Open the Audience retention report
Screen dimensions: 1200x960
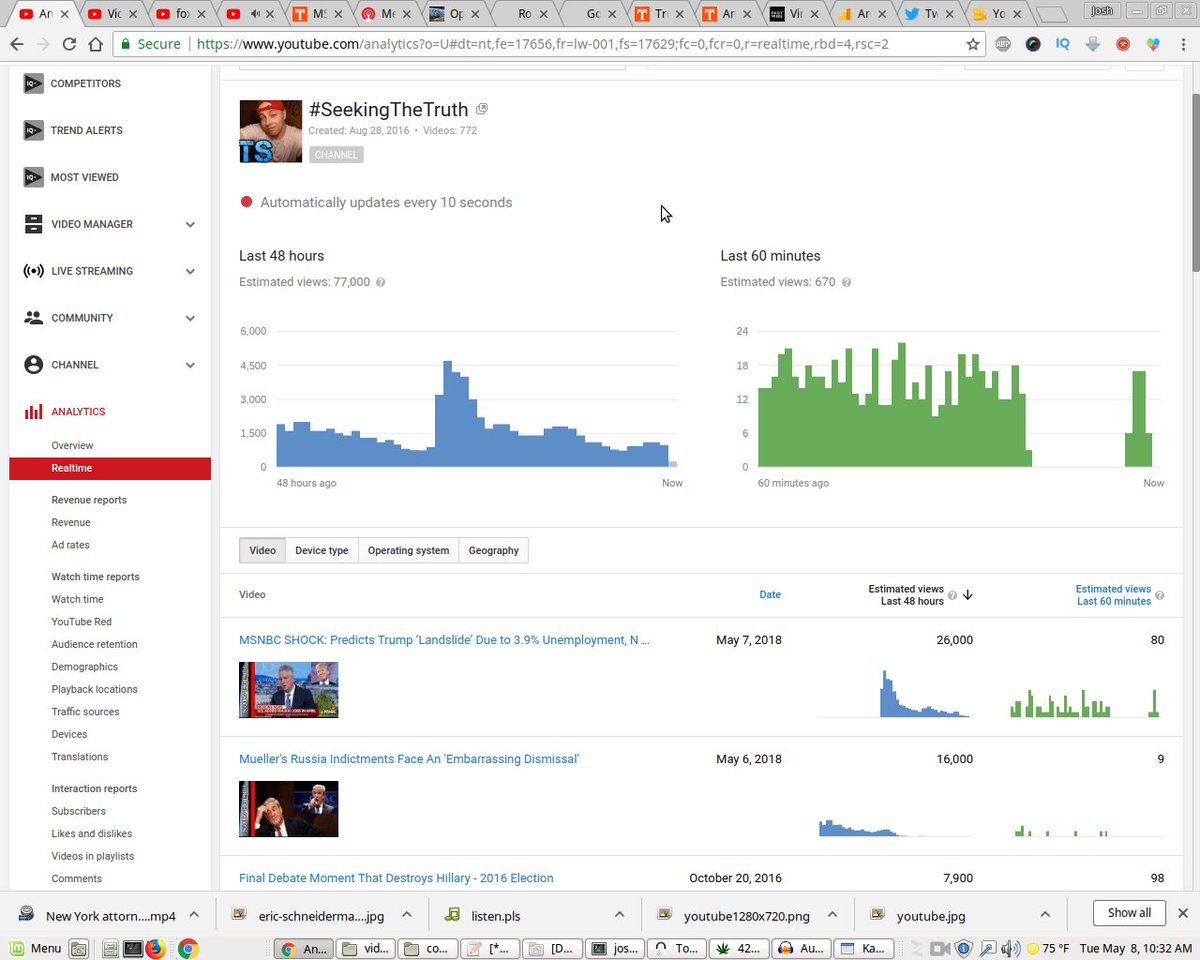click(94, 644)
